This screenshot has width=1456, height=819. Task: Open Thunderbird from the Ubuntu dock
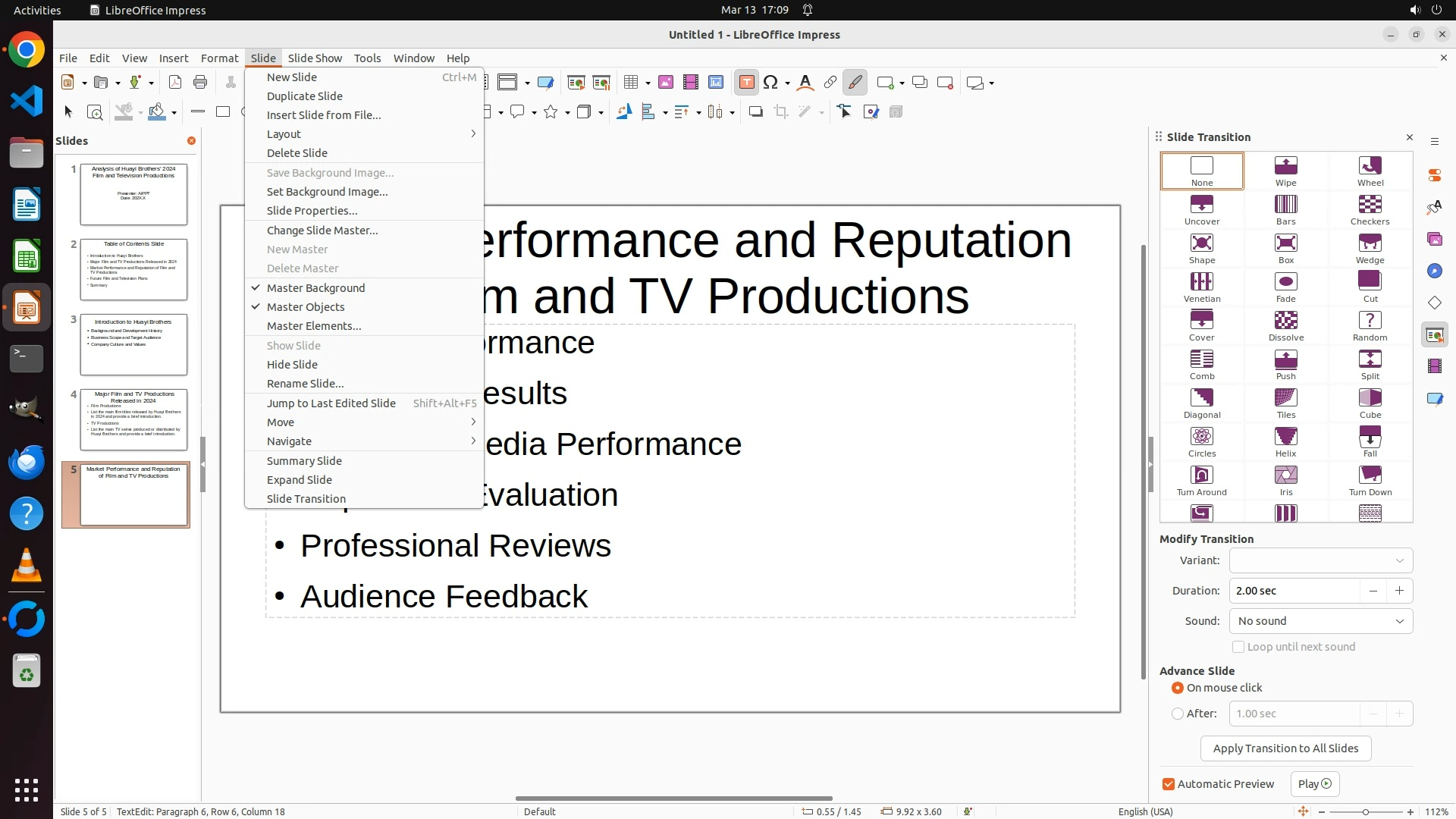(x=27, y=462)
